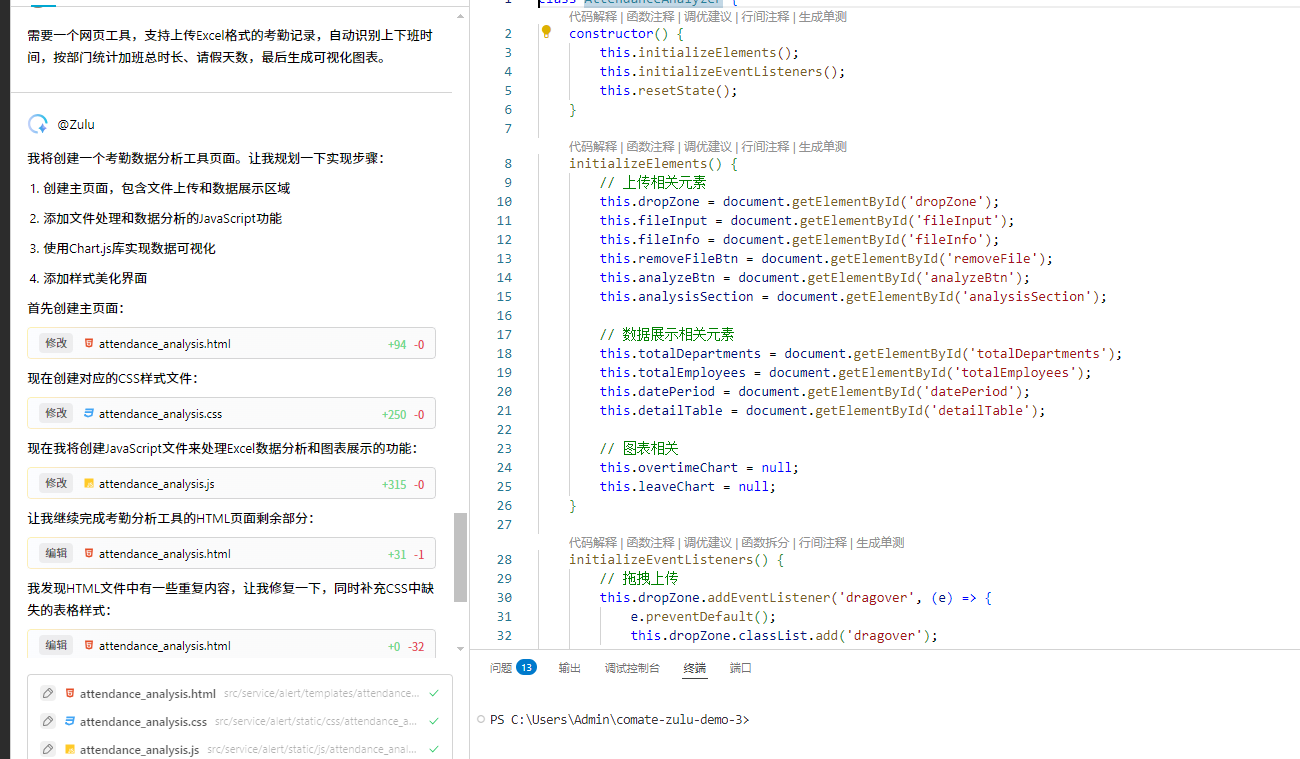Click the 修改 badge on attendance_analysis.html card
The width and height of the screenshot is (1300, 759).
(x=56, y=343)
